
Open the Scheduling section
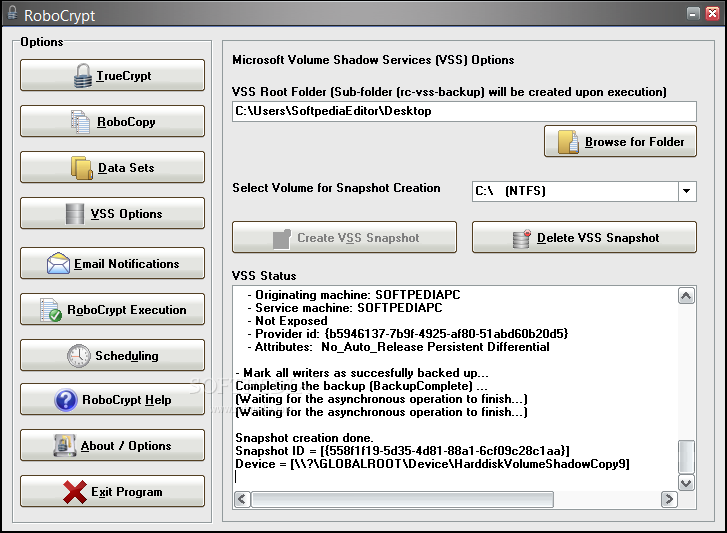click(112, 355)
